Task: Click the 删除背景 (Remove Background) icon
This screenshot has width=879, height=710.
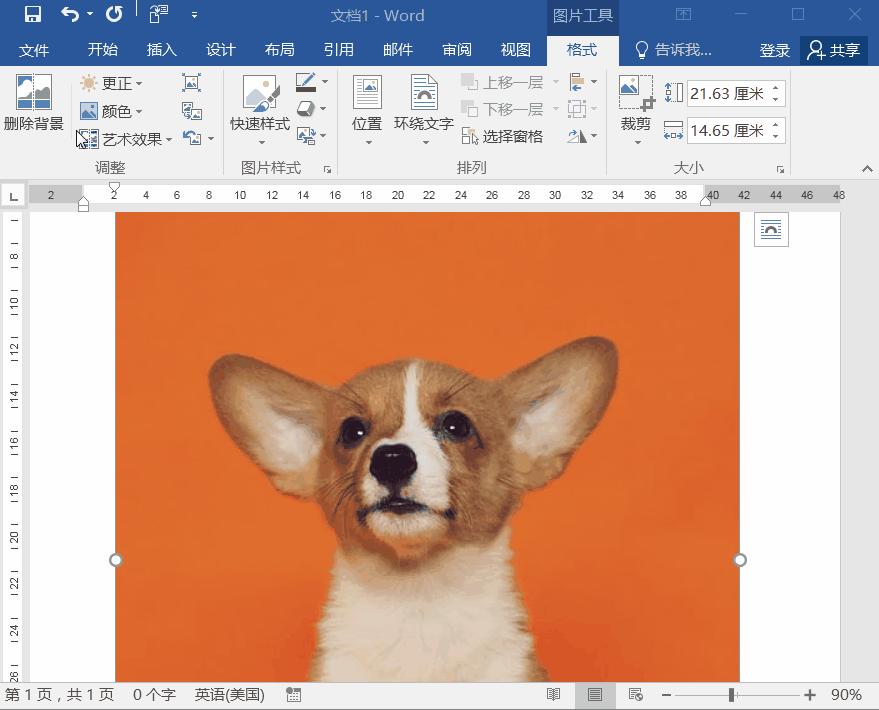Action: click(x=33, y=103)
